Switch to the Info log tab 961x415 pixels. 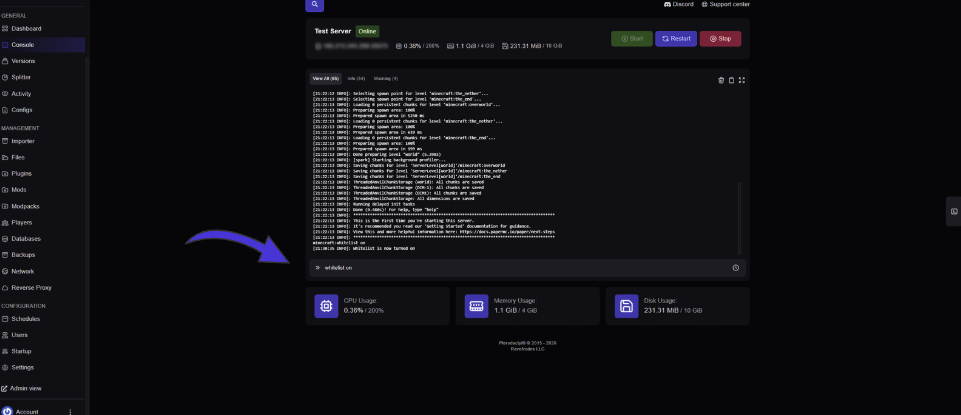point(356,78)
